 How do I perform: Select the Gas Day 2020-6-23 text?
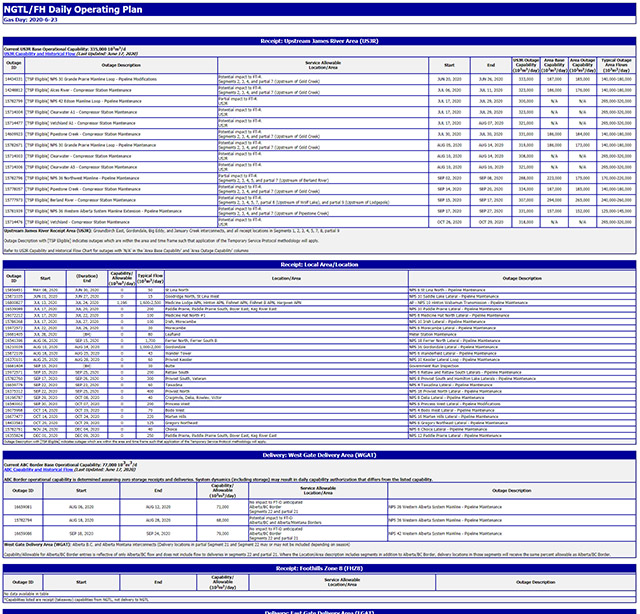tap(31, 19)
